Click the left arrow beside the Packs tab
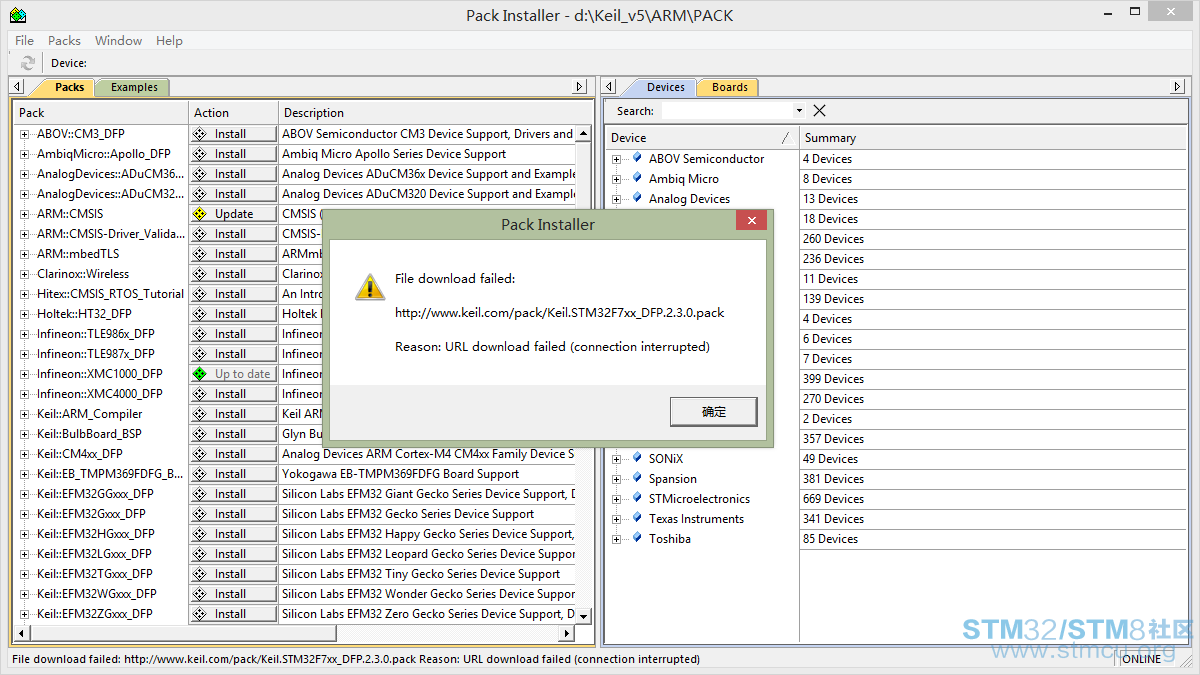This screenshot has height=675, width=1200. 17,87
